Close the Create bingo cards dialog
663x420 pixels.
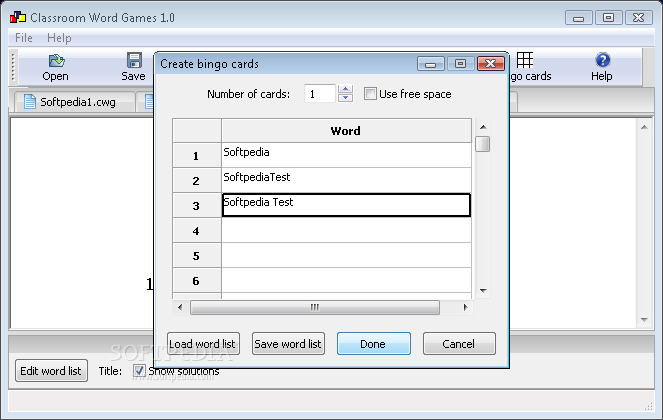490,63
